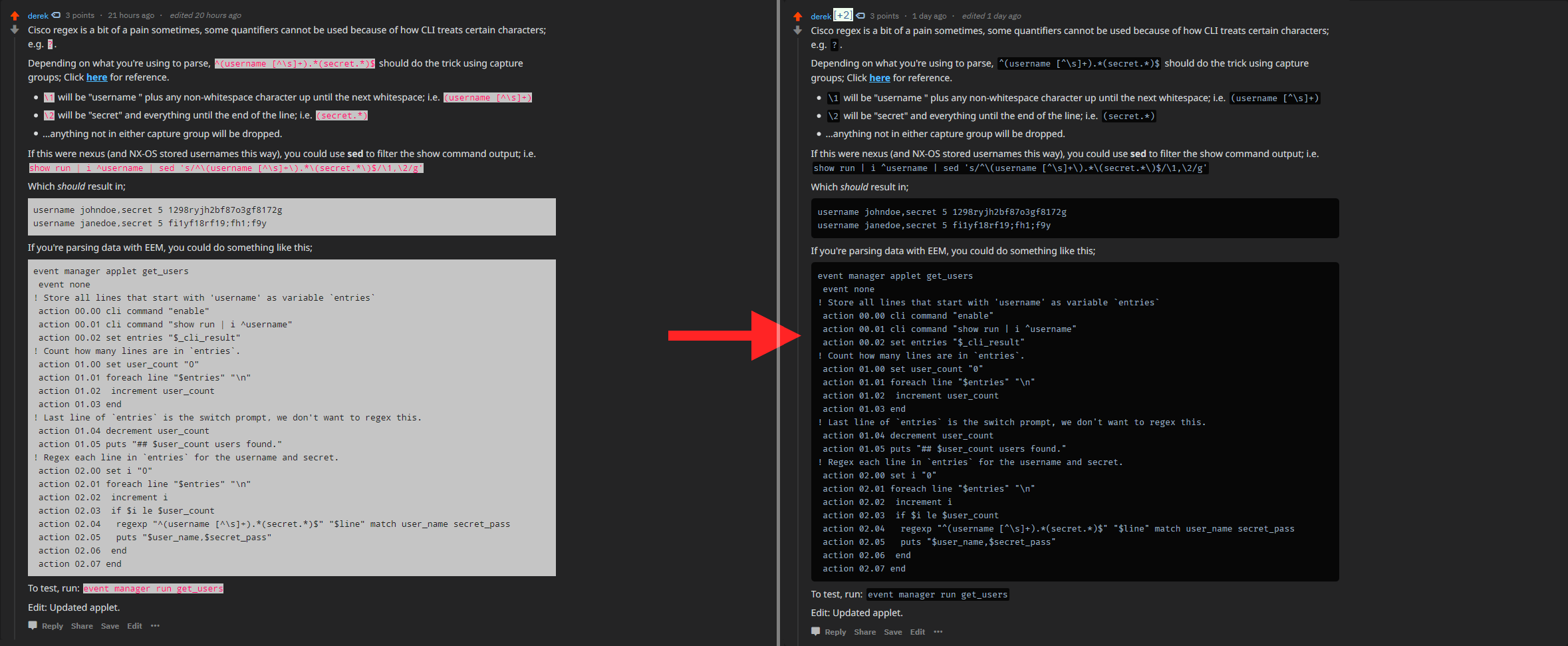Screen dimensions: 1568x646
Task: Click Edit under the left comment
Action: tap(134, 626)
